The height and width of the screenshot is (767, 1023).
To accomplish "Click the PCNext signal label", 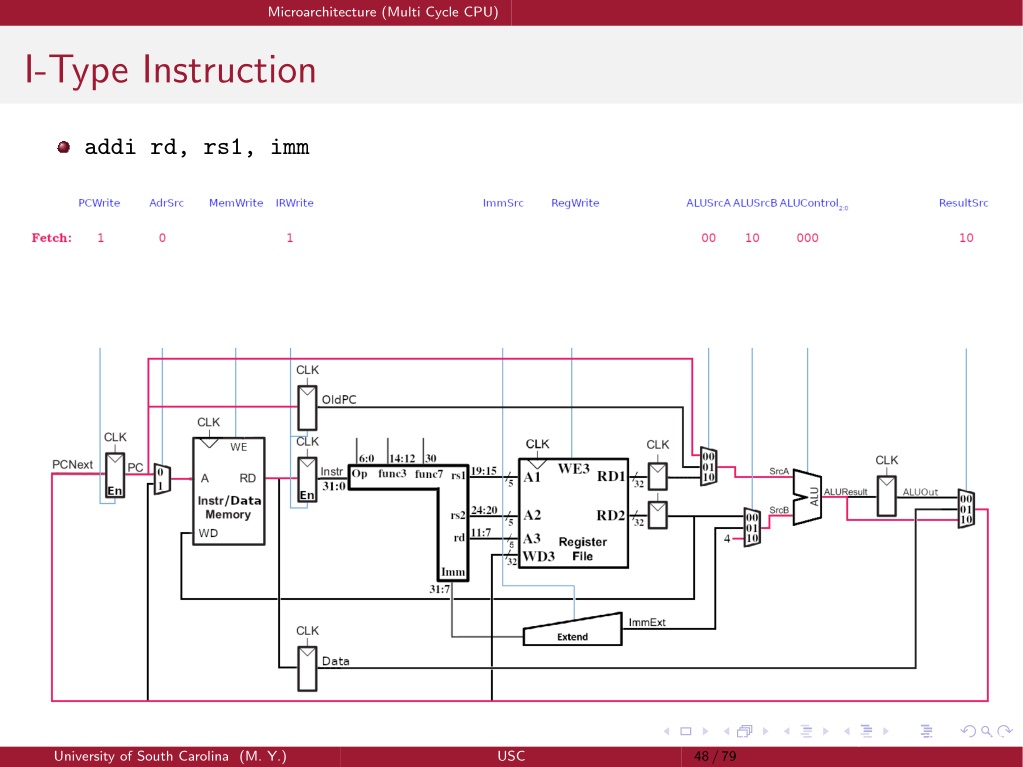I will (72, 464).
